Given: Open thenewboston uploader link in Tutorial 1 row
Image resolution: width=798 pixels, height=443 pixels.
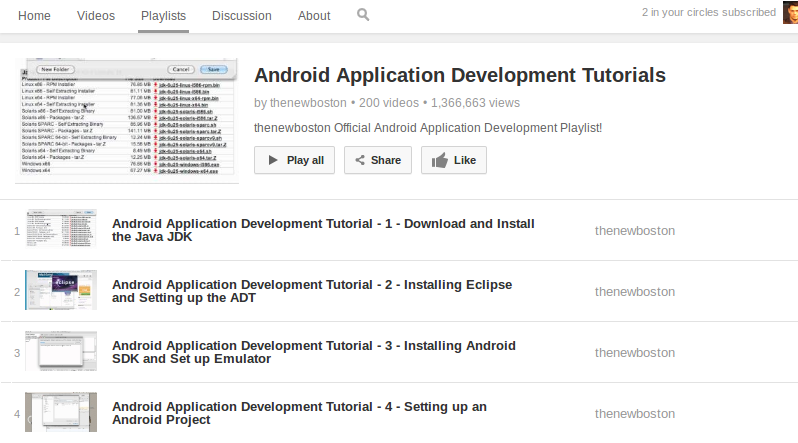Looking at the screenshot, I should [x=635, y=231].
